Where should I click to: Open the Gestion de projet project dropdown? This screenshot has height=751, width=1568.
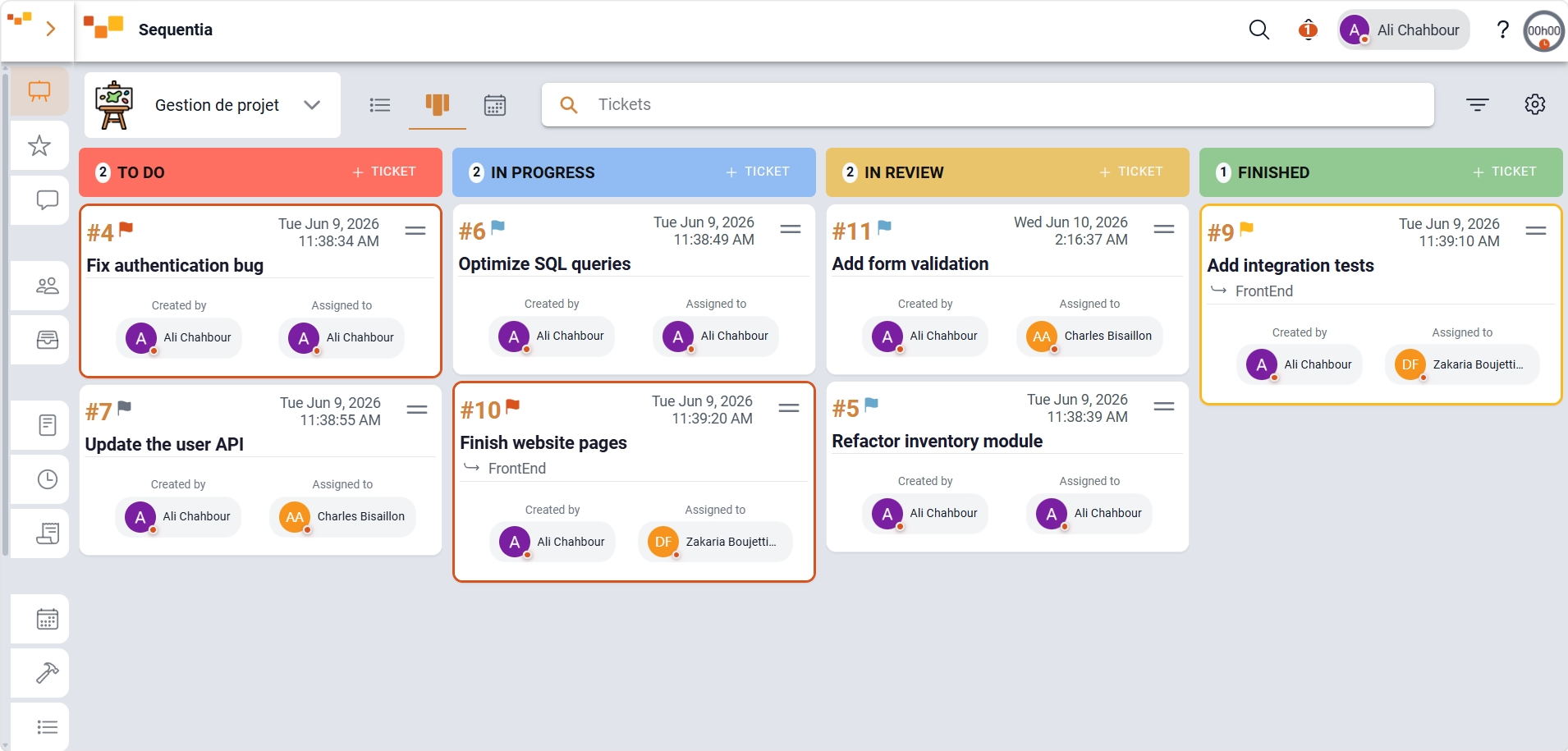213,105
